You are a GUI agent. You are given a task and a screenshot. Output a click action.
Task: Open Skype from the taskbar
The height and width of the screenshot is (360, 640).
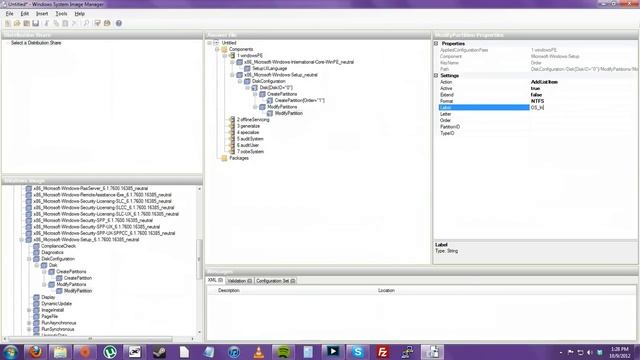tap(358, 352)
